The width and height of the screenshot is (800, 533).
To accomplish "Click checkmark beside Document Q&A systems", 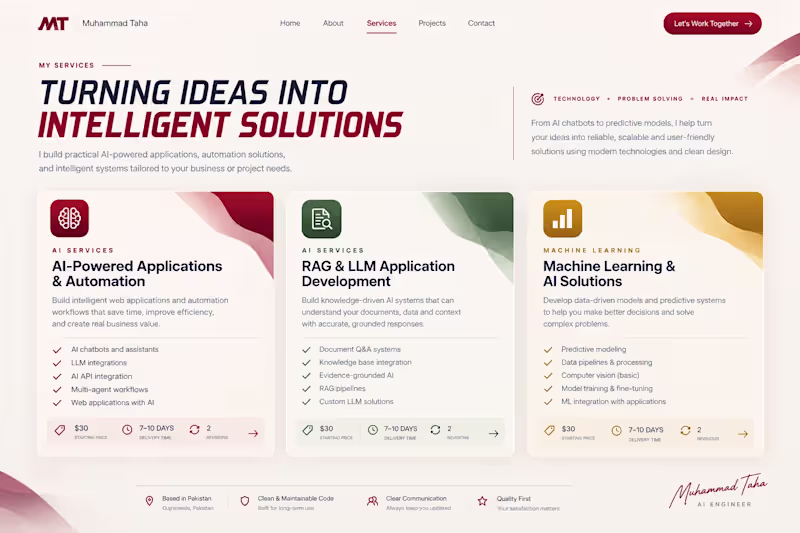I will point(306,350).
